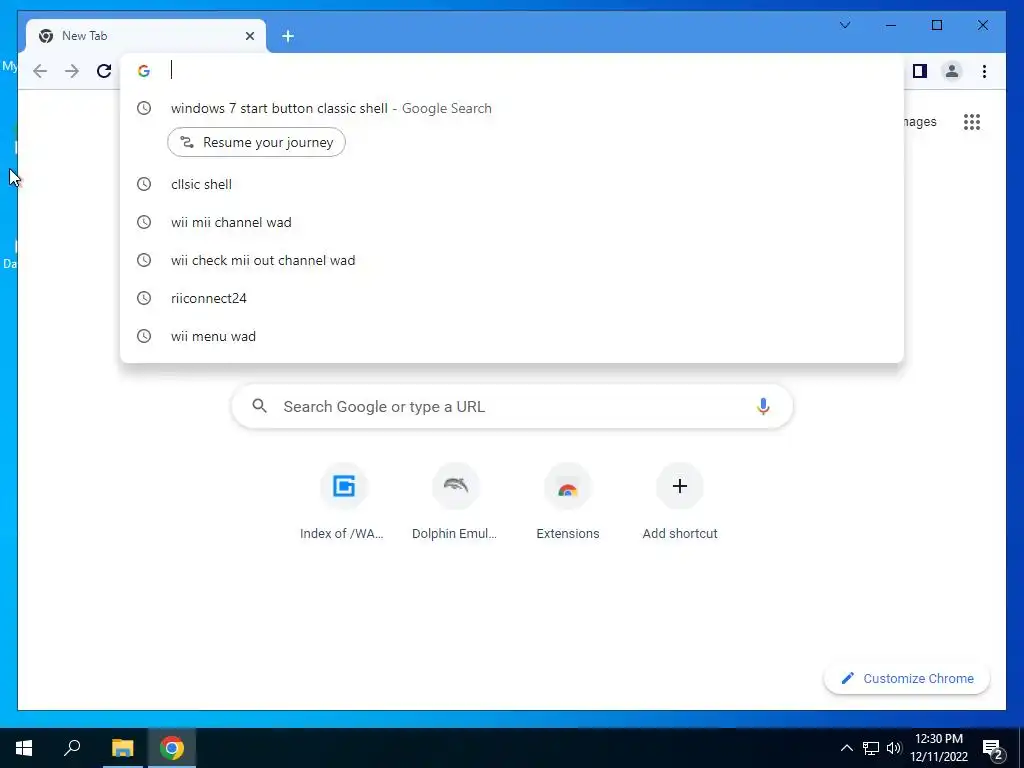The image size is (1024, 768).
Task: Minimize the Chrome window
Action: 891,25
